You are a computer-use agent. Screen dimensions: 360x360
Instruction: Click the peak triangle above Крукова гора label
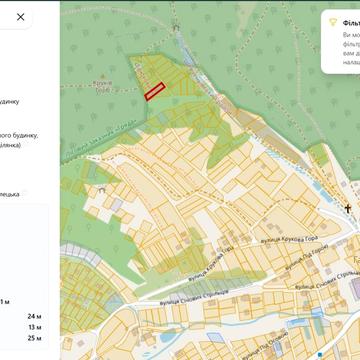pos(102,76)
